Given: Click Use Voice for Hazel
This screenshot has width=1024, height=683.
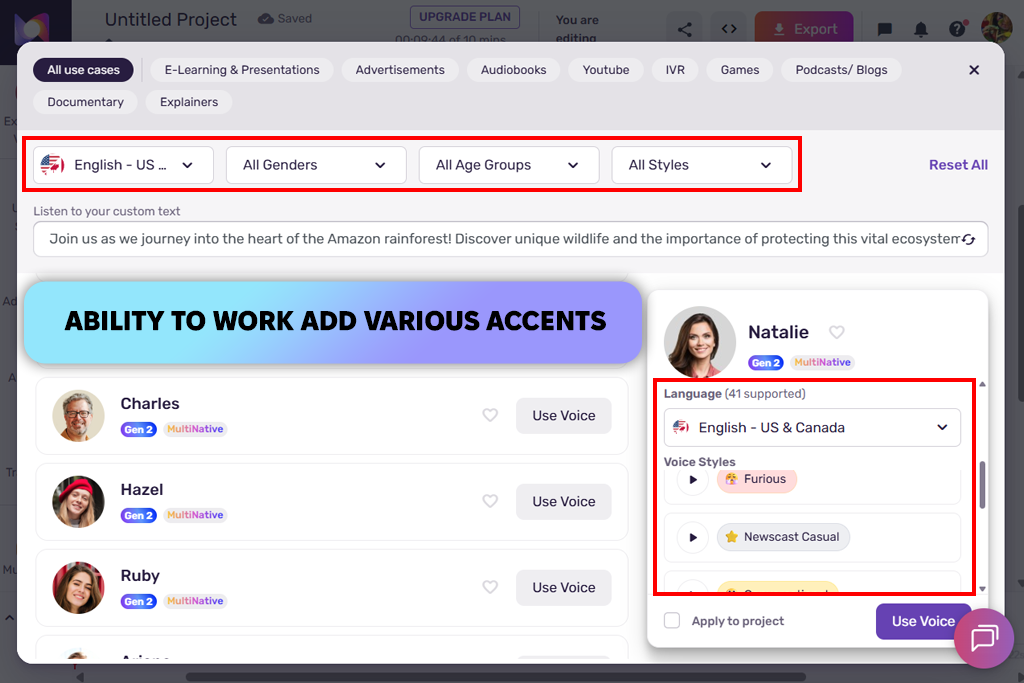Looking at the screenshot, I should [x=564, y=501].
